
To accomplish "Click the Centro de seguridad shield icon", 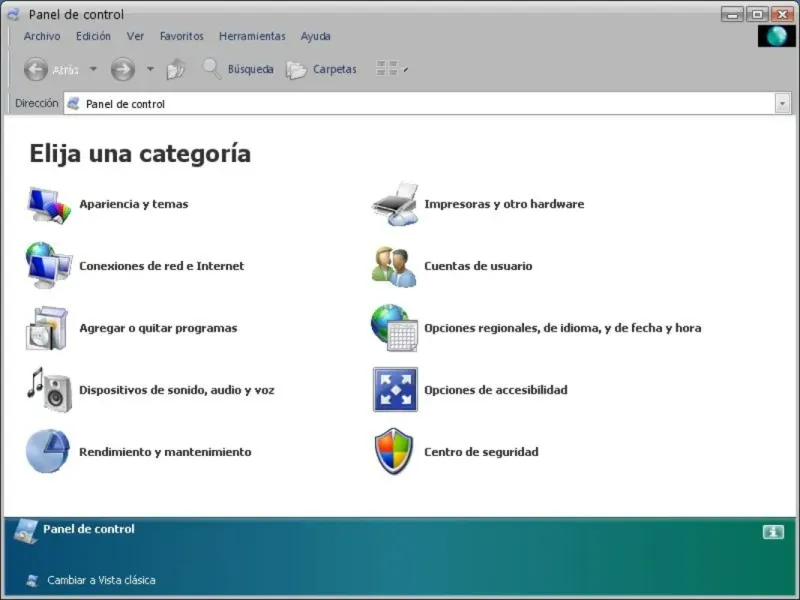I will (x=394, y=452).
